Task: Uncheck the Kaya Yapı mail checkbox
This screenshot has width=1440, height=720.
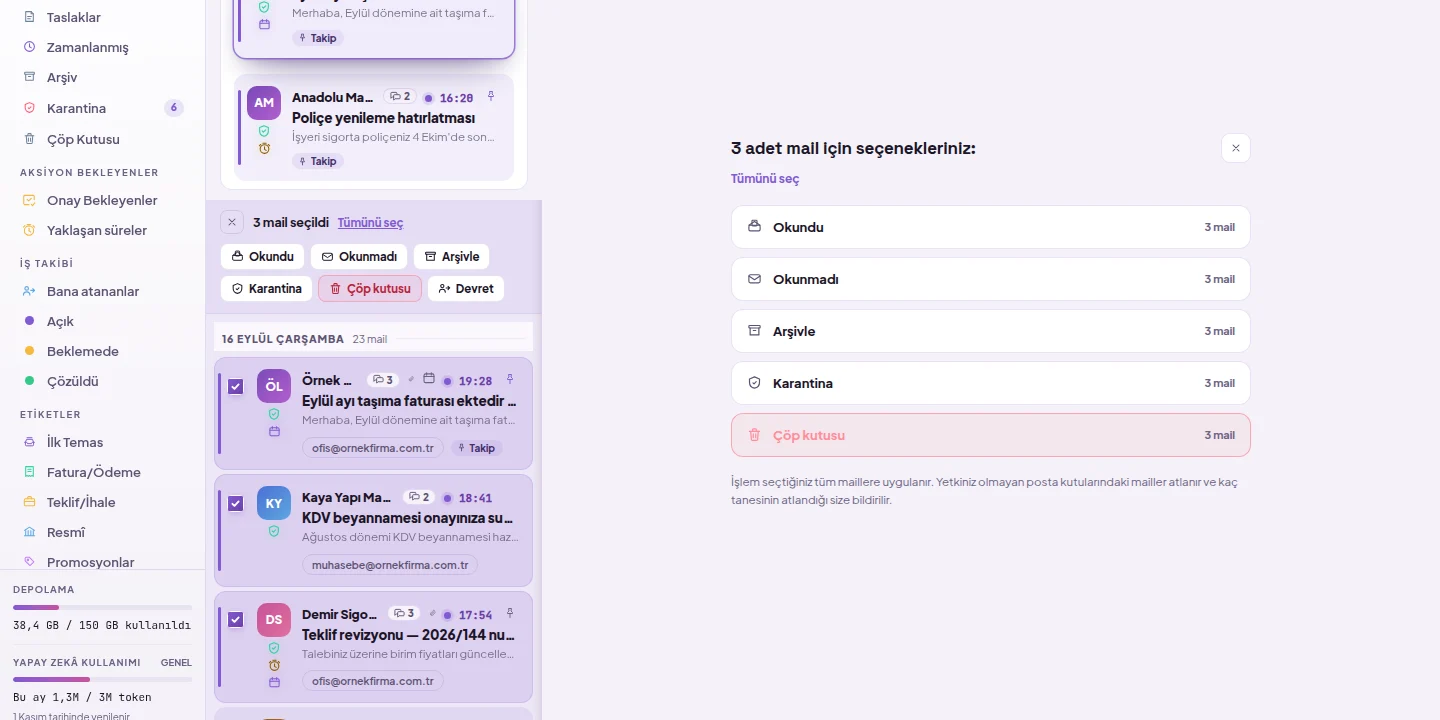Action: (236, 503)
